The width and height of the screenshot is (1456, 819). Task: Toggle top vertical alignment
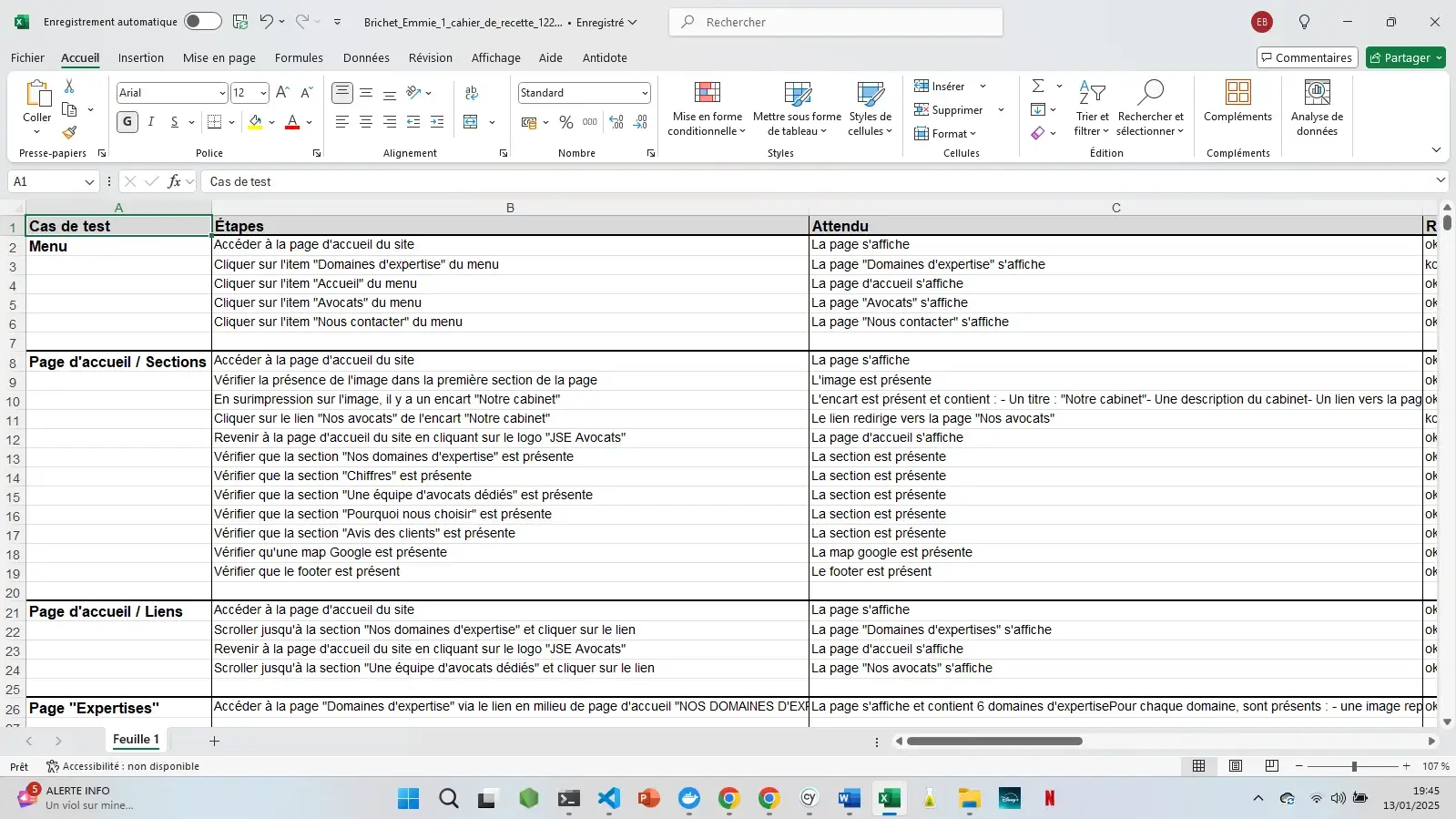342,93
